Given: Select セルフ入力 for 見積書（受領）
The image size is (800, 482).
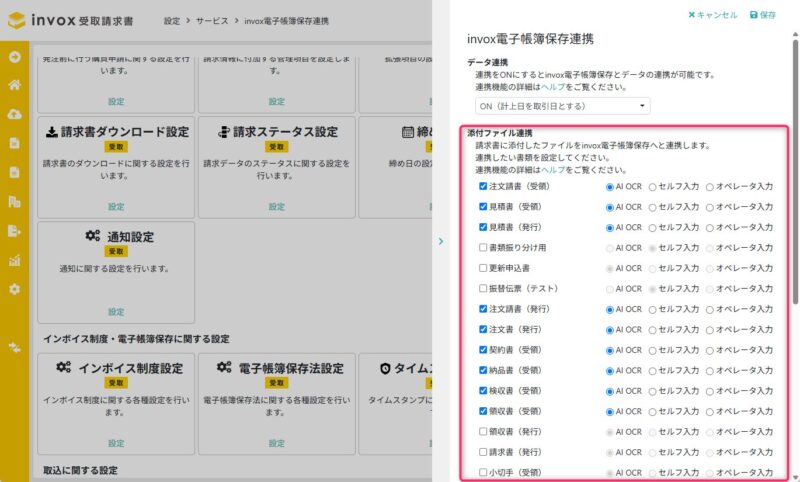Looking at the screenshot, I should tap(653, 208).
